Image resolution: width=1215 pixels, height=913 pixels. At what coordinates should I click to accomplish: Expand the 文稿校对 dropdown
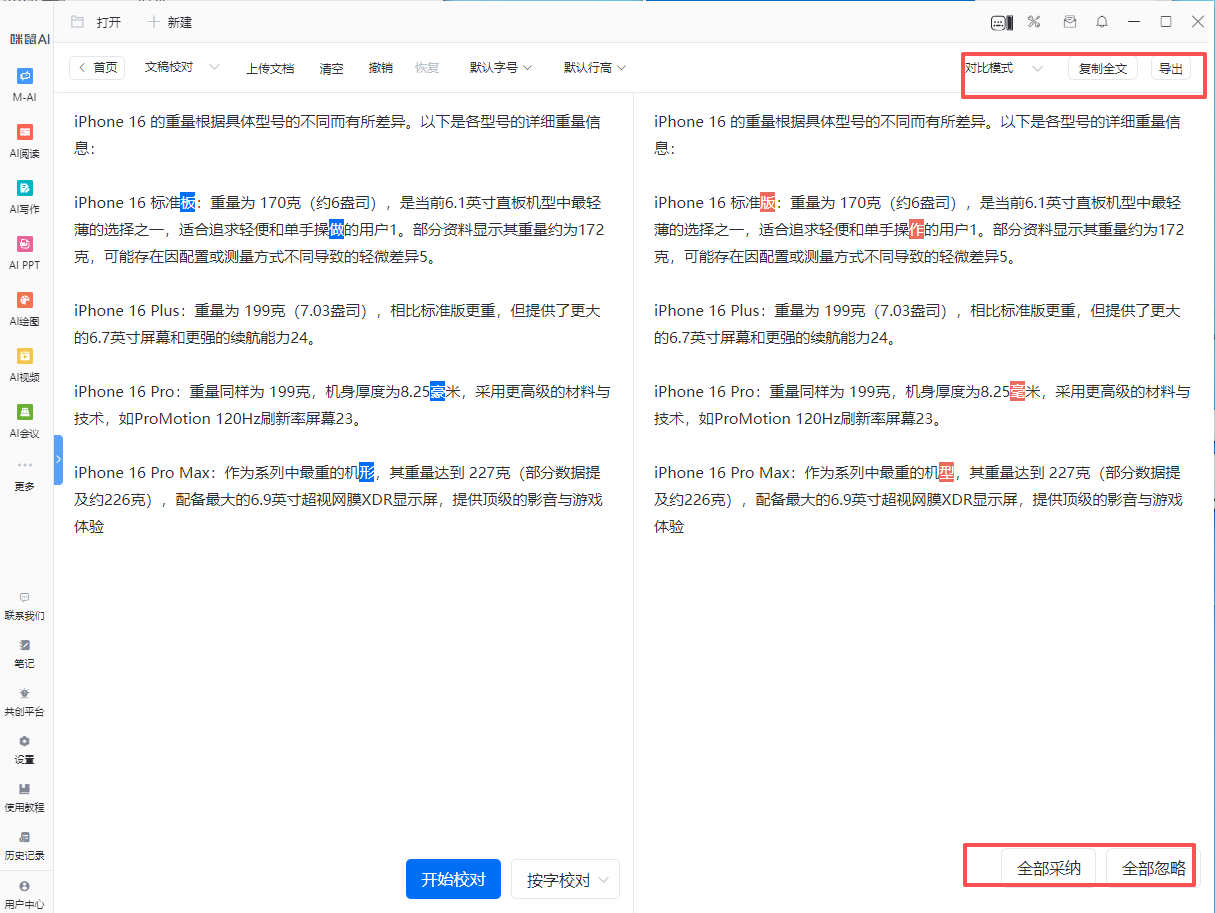click(182, 67)
